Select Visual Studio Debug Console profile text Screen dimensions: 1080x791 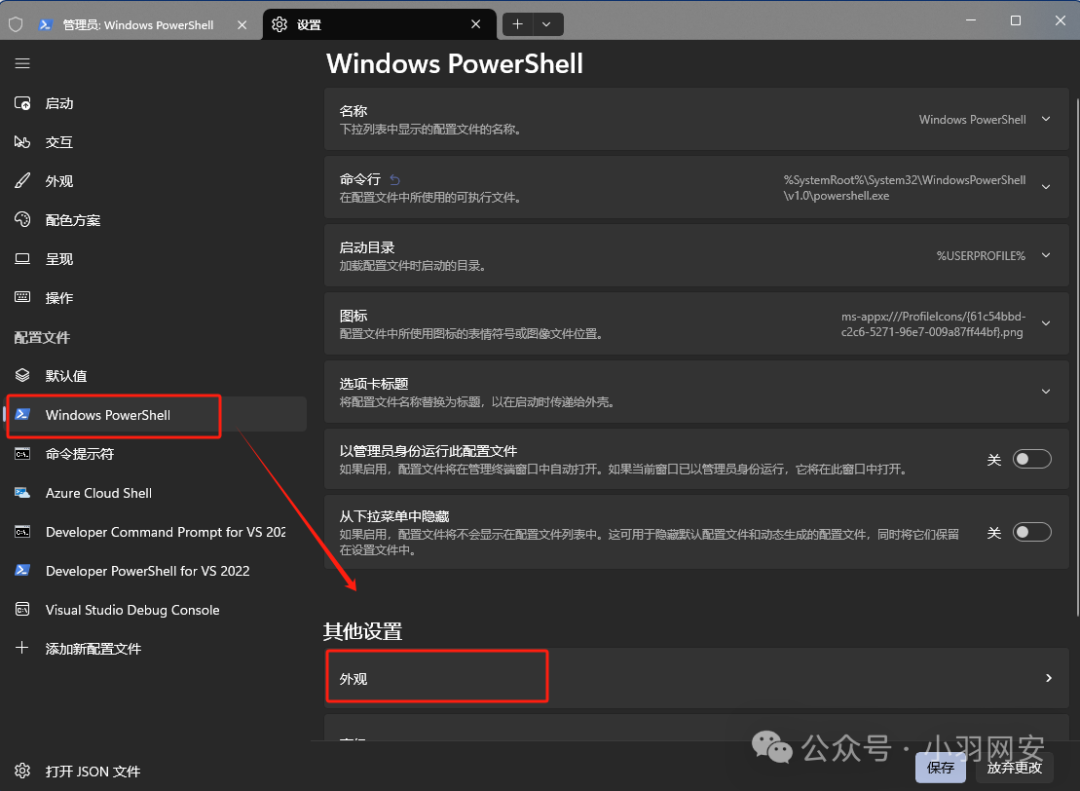[x=132, y=610]
